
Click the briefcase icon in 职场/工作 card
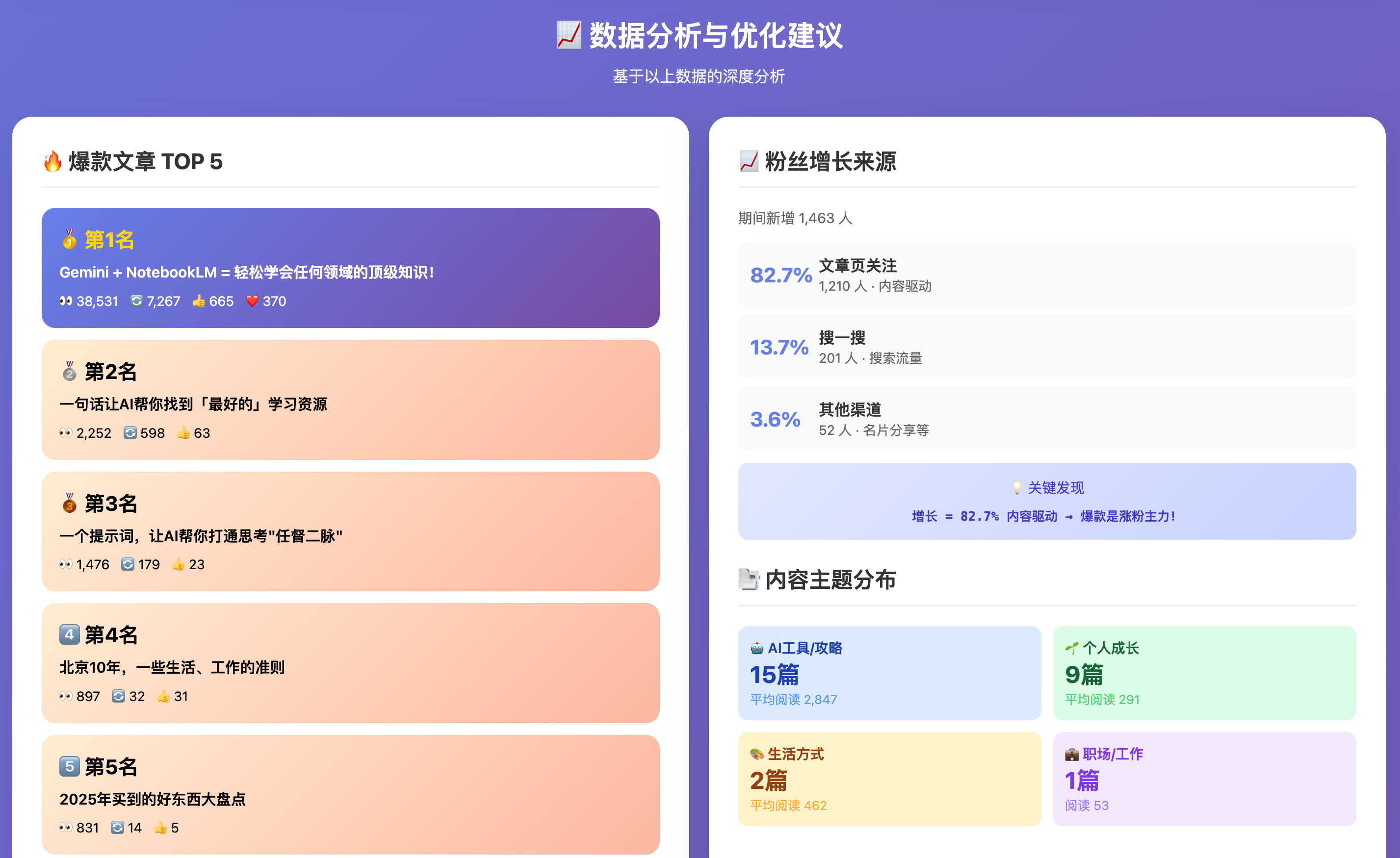(x=1072, y=754)
